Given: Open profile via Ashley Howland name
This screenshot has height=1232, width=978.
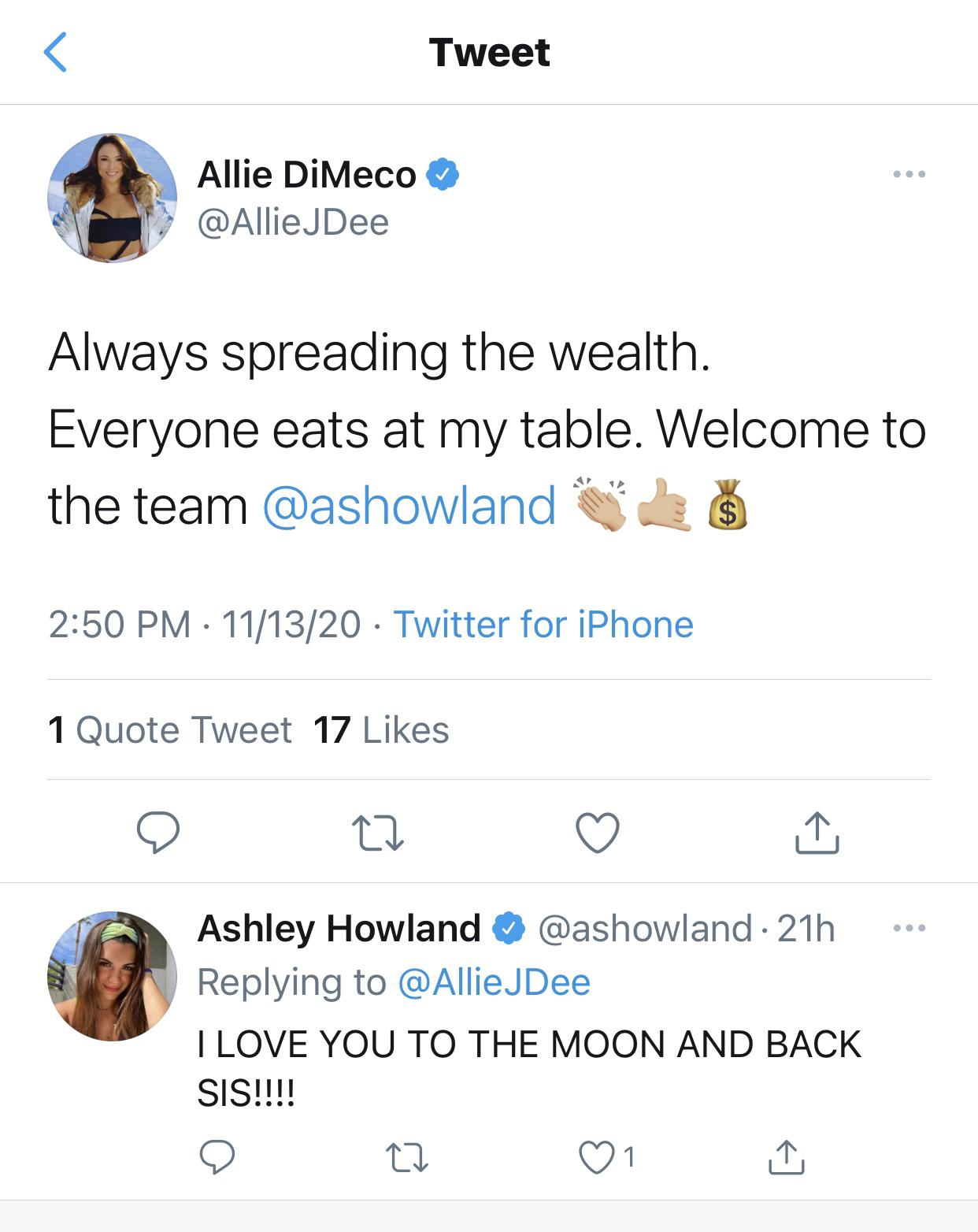Looking at the screenshot, I should click(339, 928).
